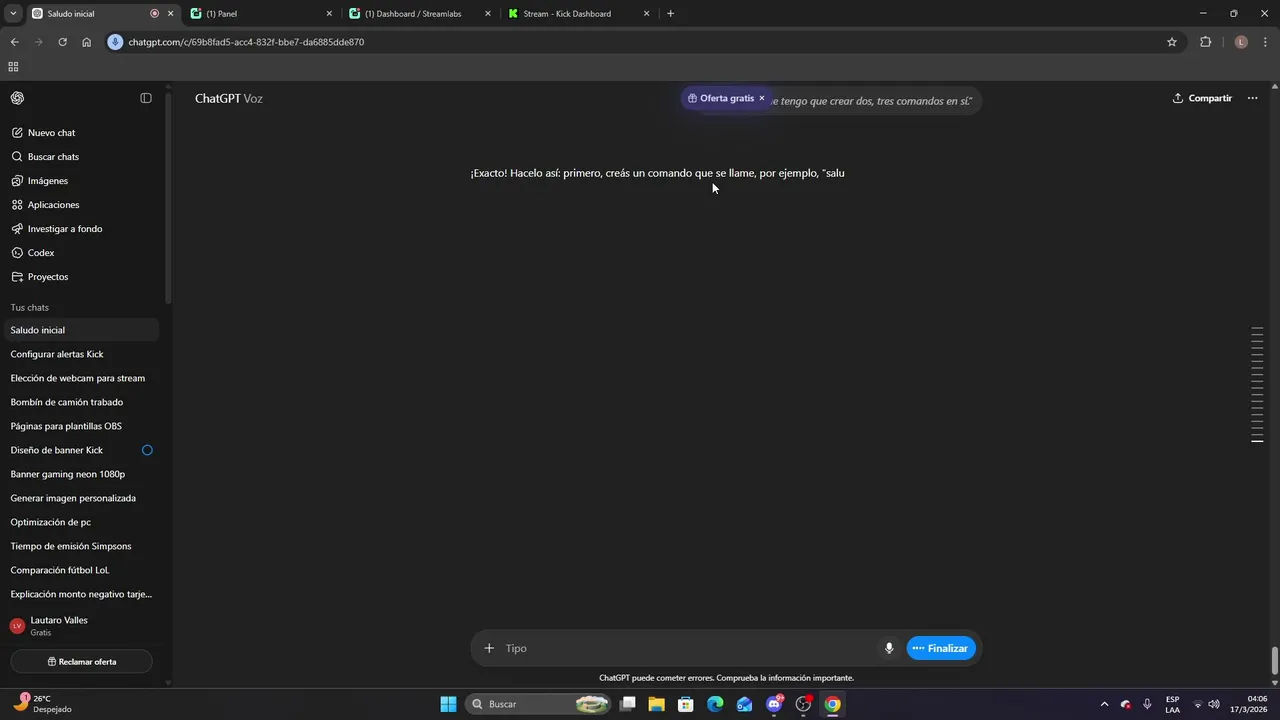Open Discord from the taskbar

774,704
